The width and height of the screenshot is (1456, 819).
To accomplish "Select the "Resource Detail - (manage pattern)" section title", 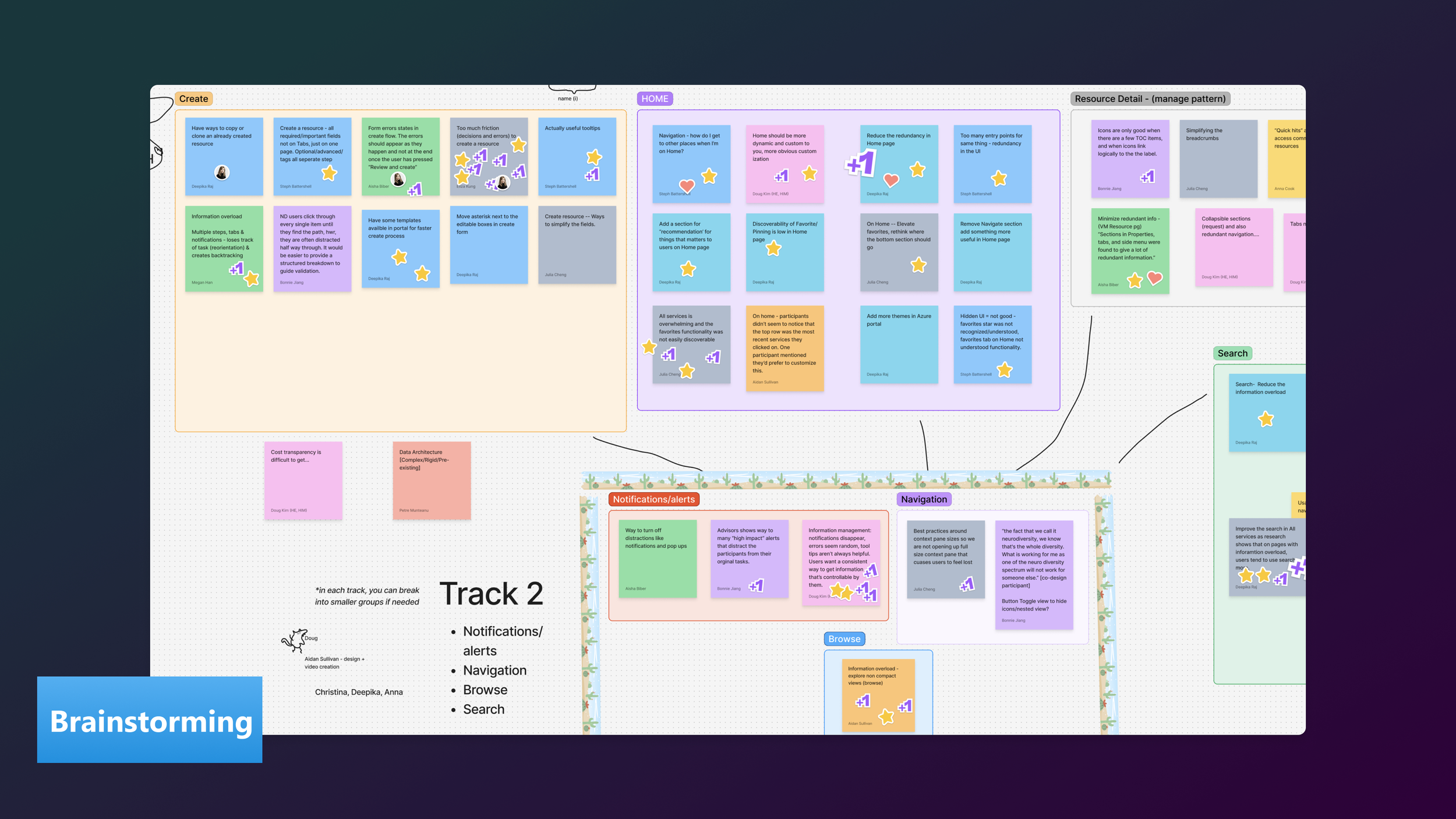I will coord(1150,99).
